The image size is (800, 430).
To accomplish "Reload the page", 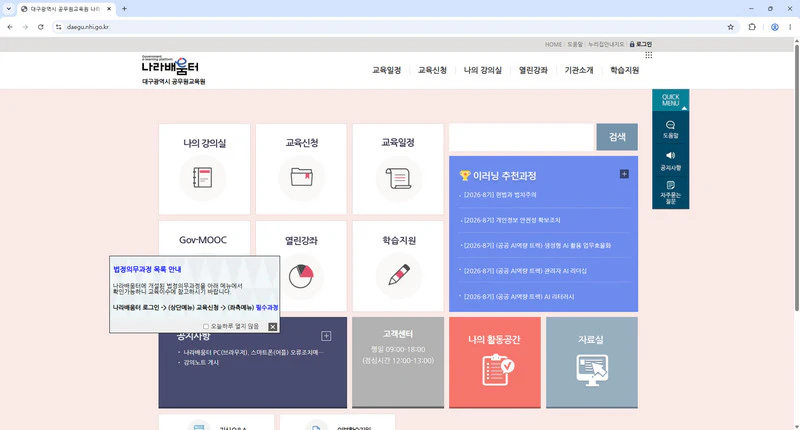I will tap(41, 27).
